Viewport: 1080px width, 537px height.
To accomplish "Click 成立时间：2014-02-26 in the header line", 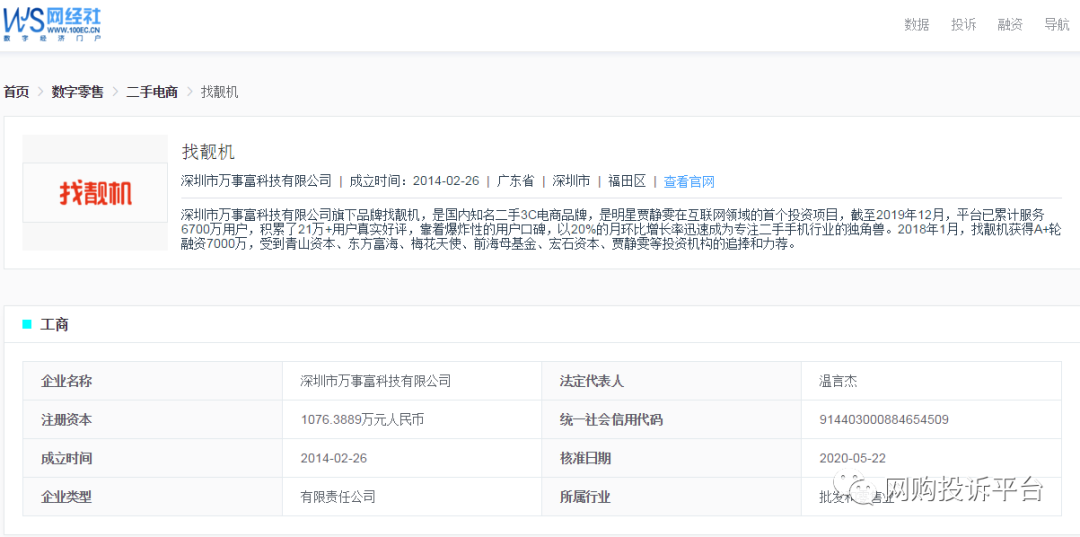I will 414,182.
